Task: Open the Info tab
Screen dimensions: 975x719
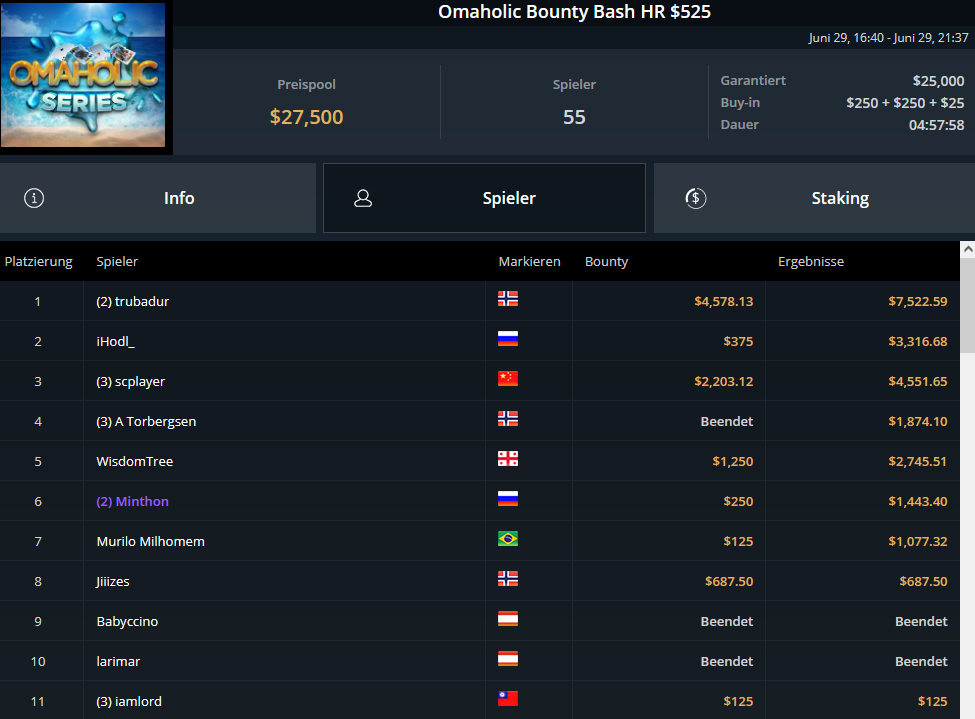Action: tap(158, 198)
